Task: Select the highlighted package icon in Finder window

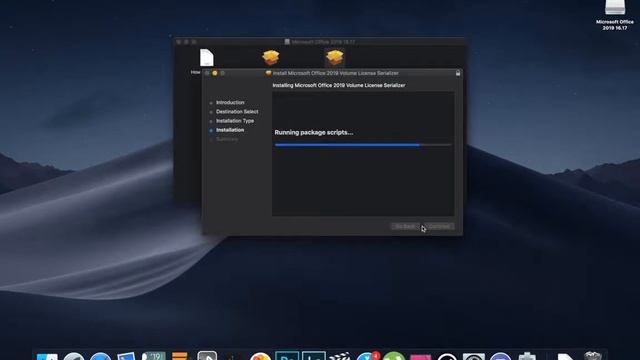Action: pos(335,58)
